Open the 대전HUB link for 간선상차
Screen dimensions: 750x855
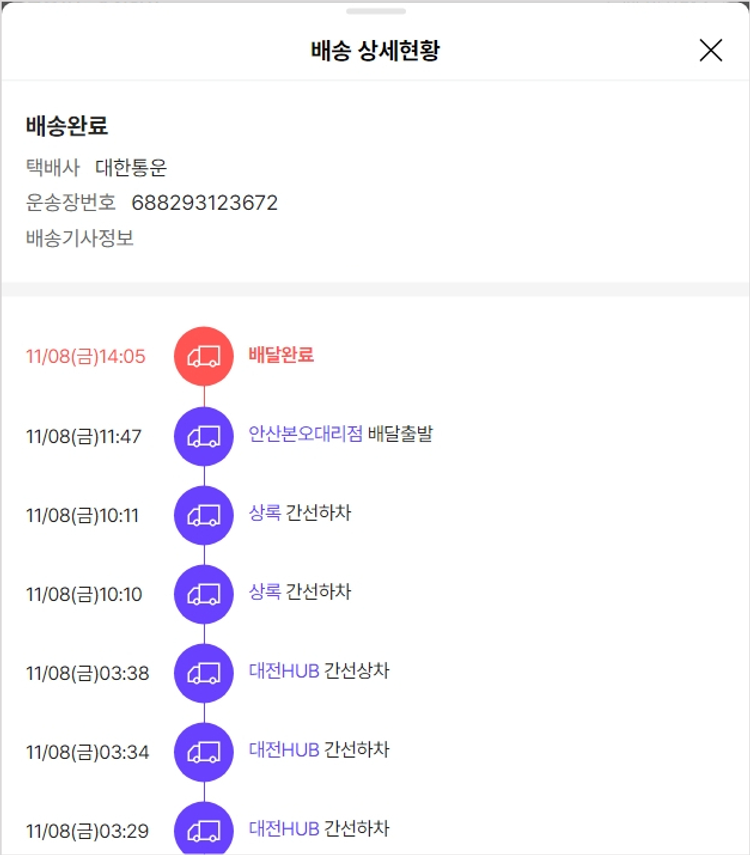click(284, 671)
